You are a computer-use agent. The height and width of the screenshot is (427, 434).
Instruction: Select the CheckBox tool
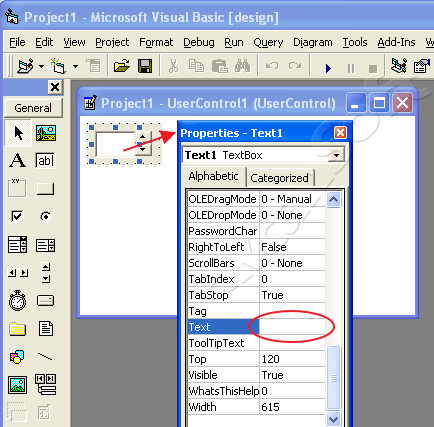coord(17,216)
